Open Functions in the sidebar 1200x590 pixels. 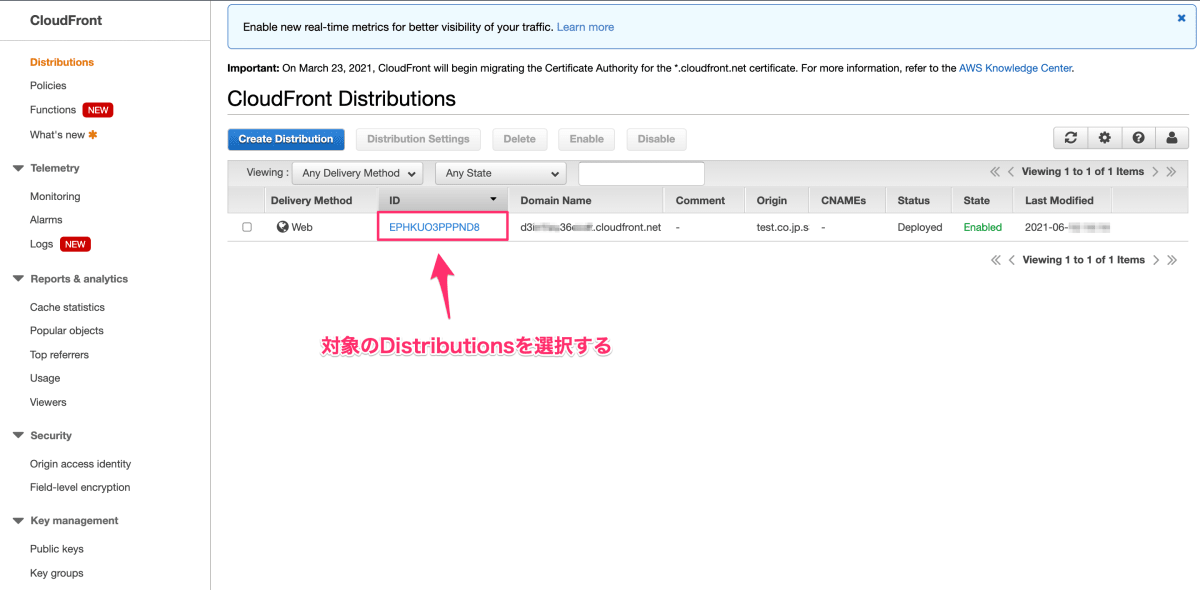coord(53,110)
